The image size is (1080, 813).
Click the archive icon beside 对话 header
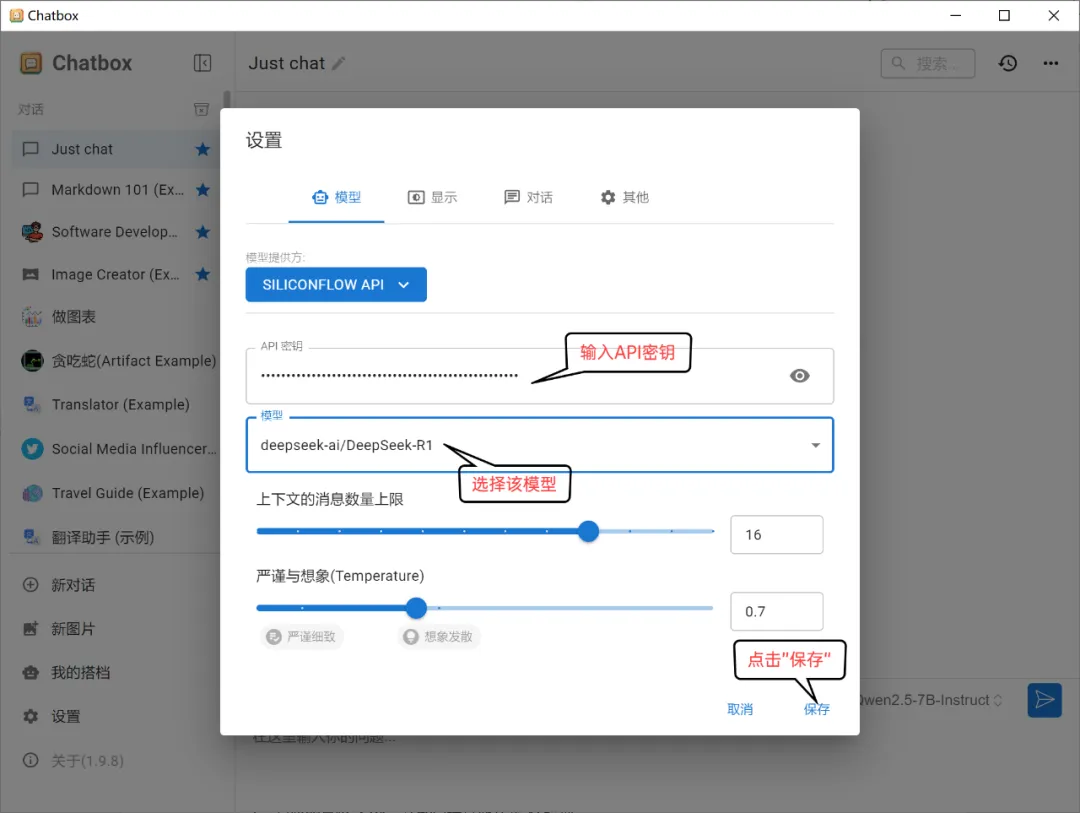pos(201,110)
